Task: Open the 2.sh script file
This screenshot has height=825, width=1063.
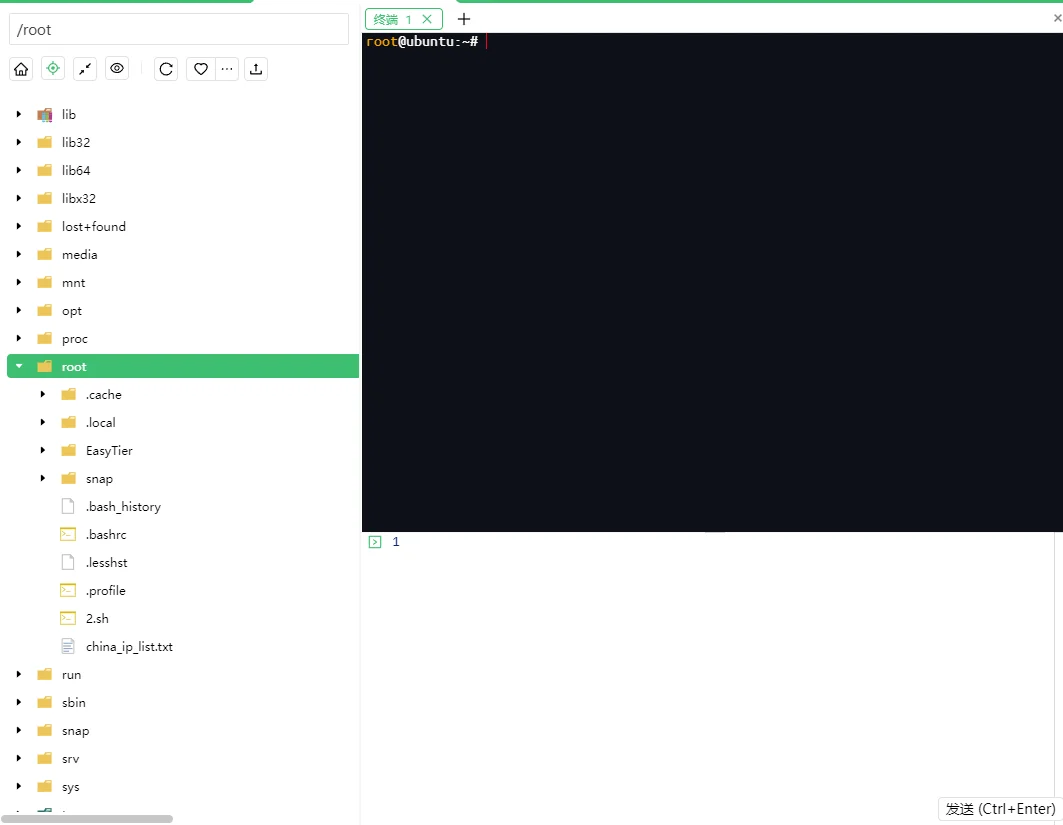Action: 97,619
